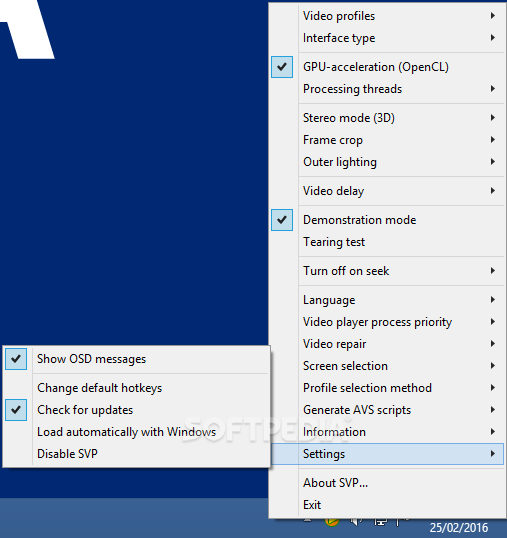
Task: Open the network tray icon
Action: (380, 522)
